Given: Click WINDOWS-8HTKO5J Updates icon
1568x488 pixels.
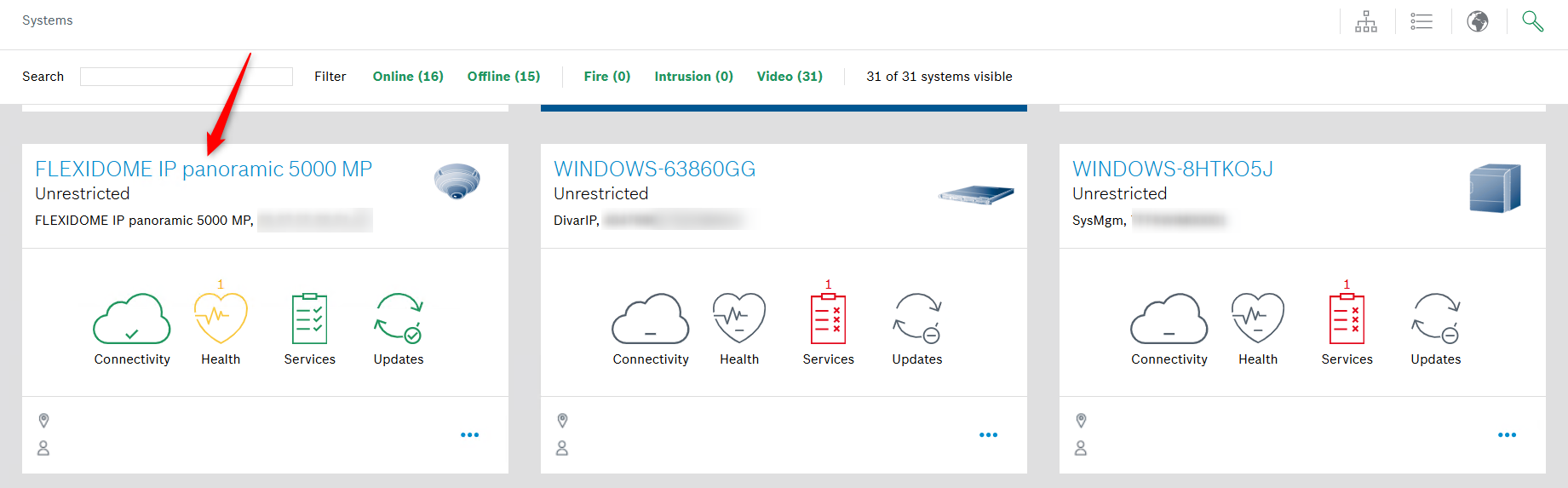Looking at the screenshot, I should (1435, 319).
